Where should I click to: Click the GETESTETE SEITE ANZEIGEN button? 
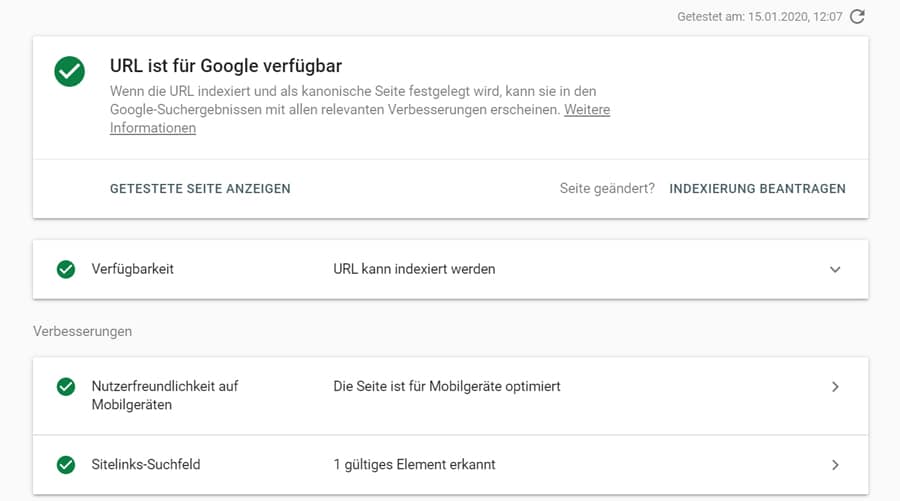click(200, 188)
